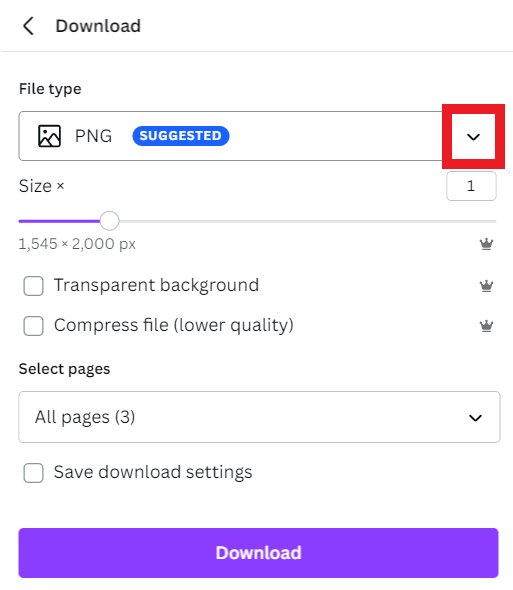
Task: Expand the File type dropdown chevron
Action: 473,137
